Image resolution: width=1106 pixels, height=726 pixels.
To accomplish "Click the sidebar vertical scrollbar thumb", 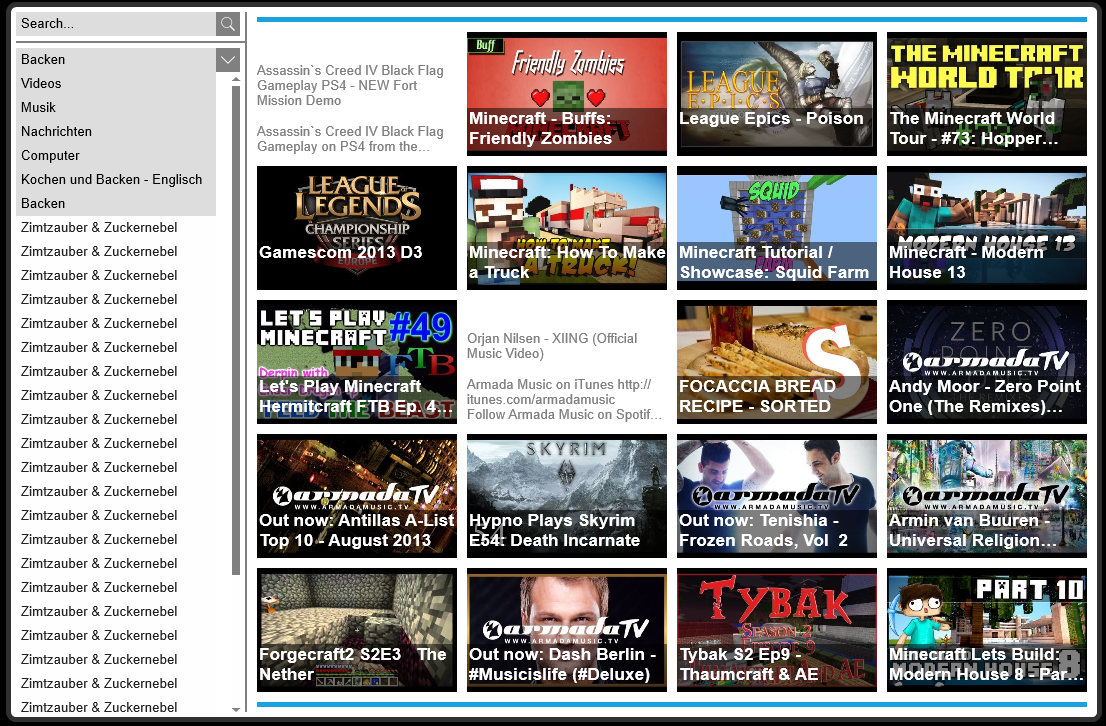I will point(236,330).
